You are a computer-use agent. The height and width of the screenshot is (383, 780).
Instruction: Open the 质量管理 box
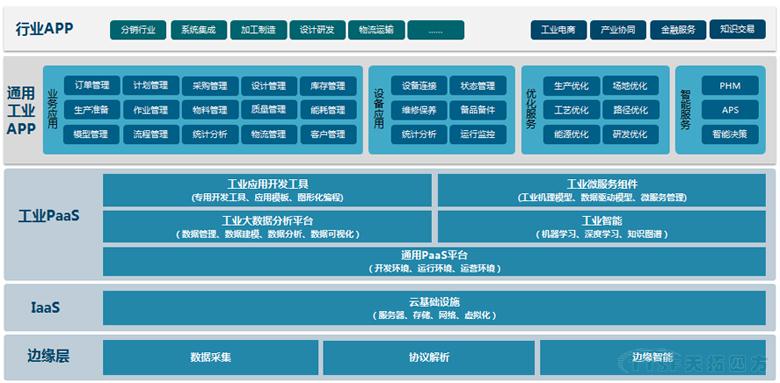click(x=269, y=109)
